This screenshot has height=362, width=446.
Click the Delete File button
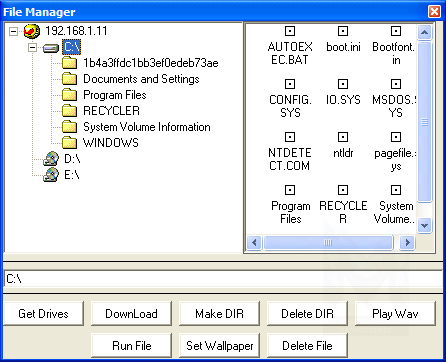307,345
